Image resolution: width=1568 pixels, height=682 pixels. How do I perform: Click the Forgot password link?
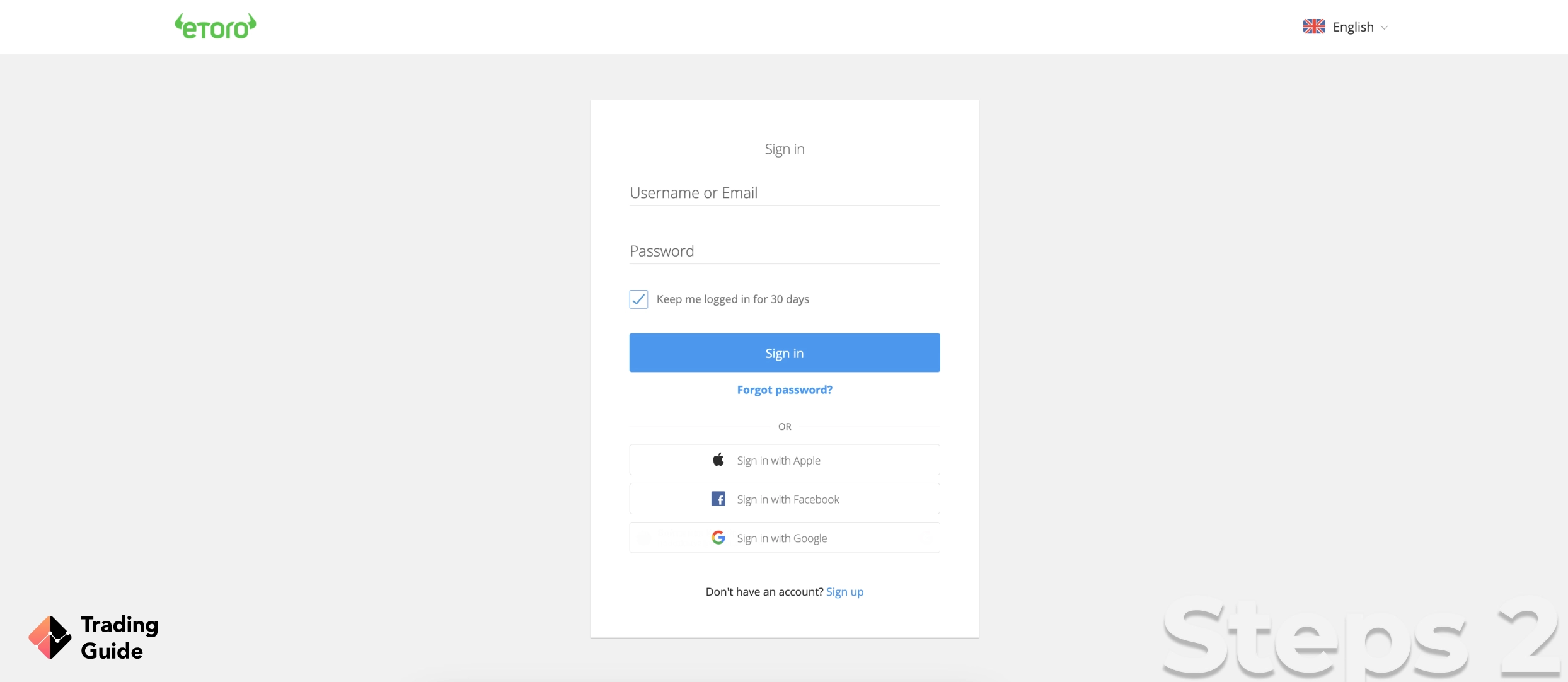(784, 389)
